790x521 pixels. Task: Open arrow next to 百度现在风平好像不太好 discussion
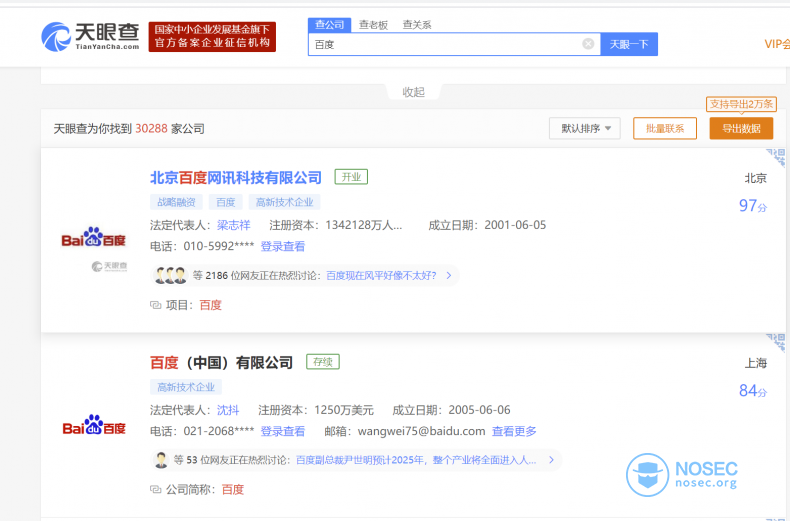click(448, 275)
